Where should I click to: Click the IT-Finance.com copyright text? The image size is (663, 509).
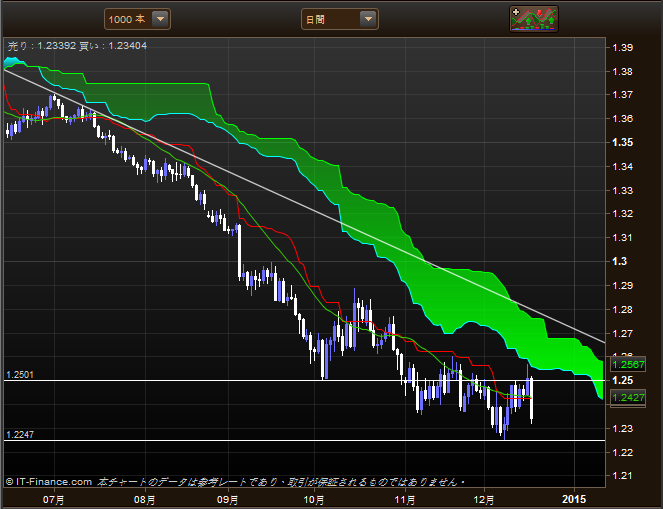(x=49, y=482)
